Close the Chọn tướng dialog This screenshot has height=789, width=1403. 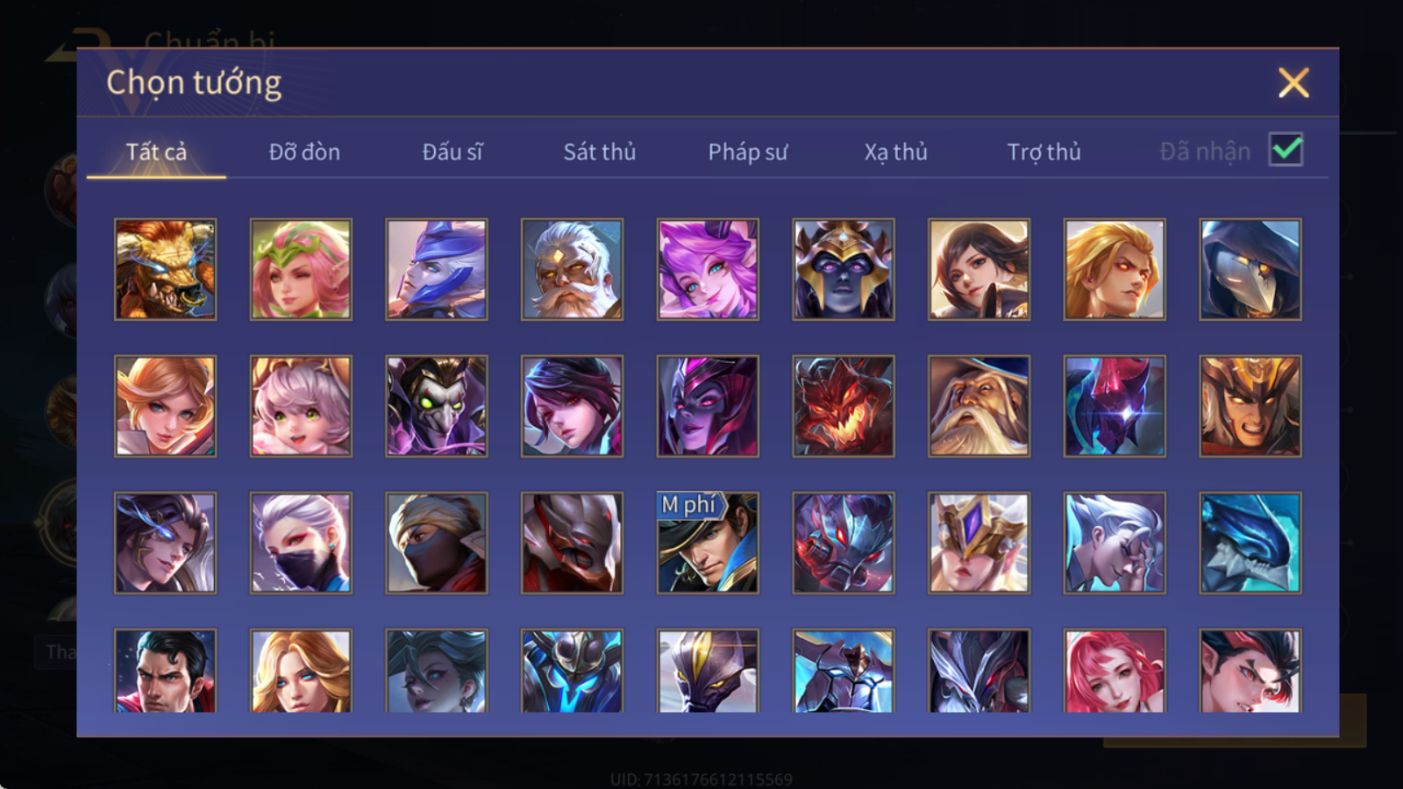pyautogui.click(x=1293, y=83)
